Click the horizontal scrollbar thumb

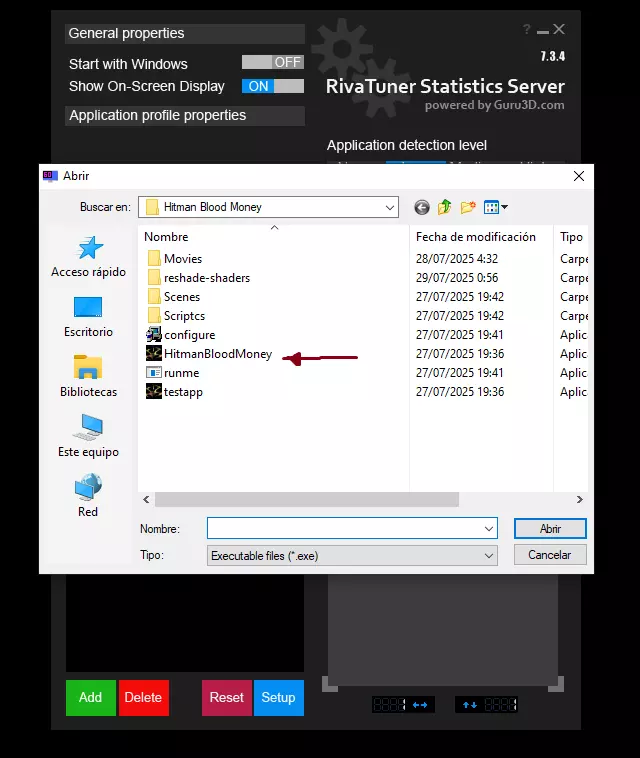click(306, 499)
